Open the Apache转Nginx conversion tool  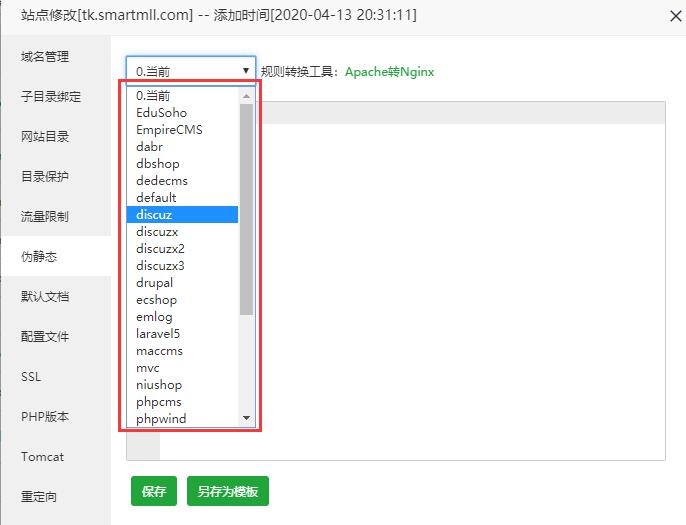click(389, 72)
